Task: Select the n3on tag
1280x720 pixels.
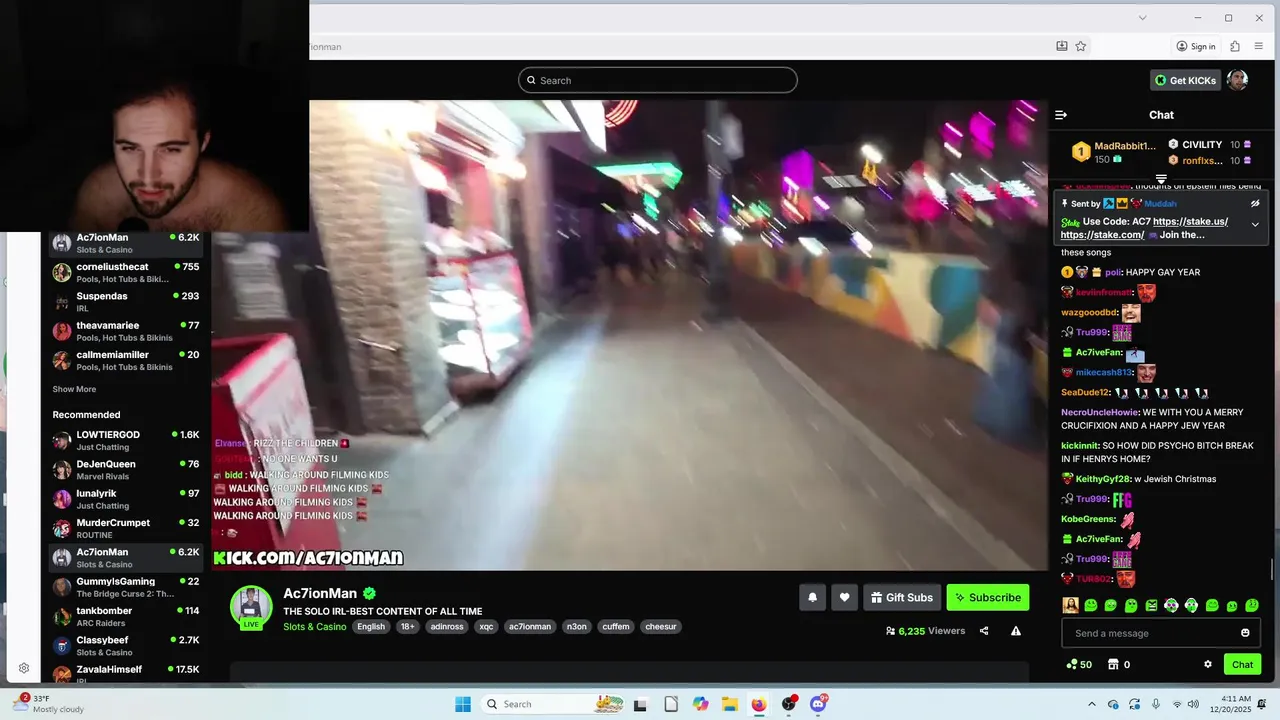Action: 577,627
